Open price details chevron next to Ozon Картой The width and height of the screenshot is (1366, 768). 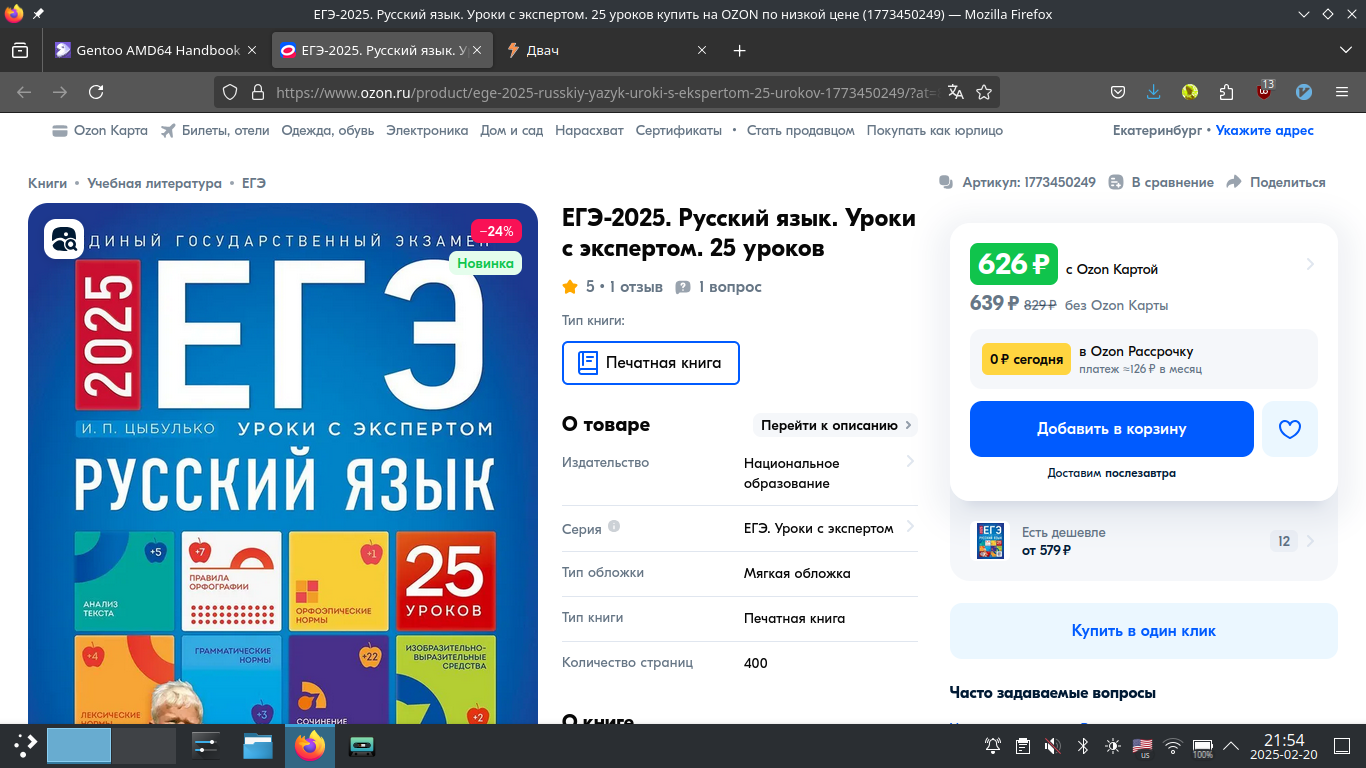click(x=1310, y=264)
